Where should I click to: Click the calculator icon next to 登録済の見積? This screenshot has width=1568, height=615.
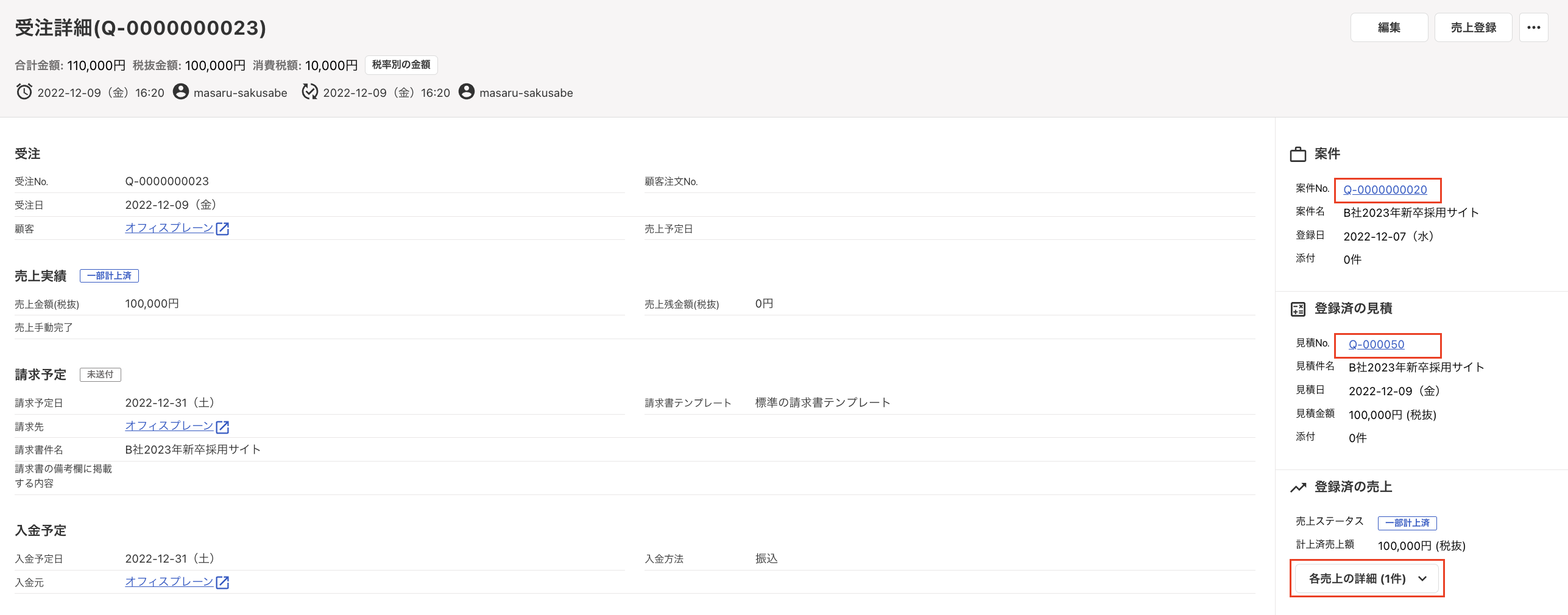click(1298, 309)
